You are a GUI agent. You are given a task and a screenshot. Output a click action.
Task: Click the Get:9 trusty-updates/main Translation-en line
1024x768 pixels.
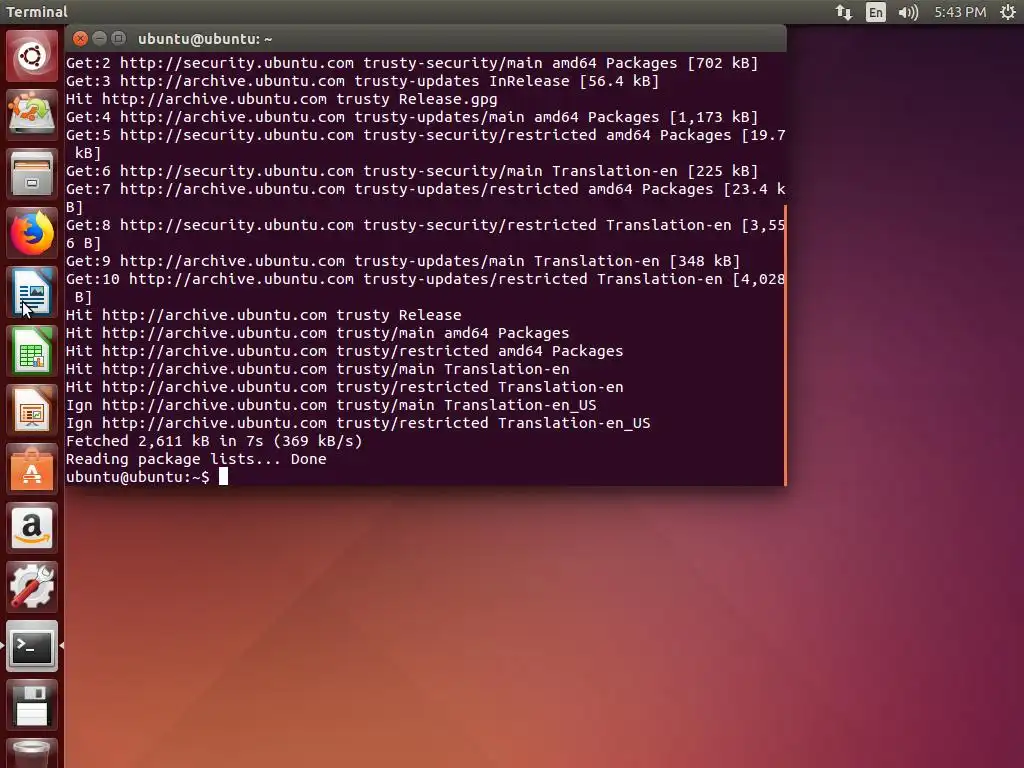click(x=403, y=261)
